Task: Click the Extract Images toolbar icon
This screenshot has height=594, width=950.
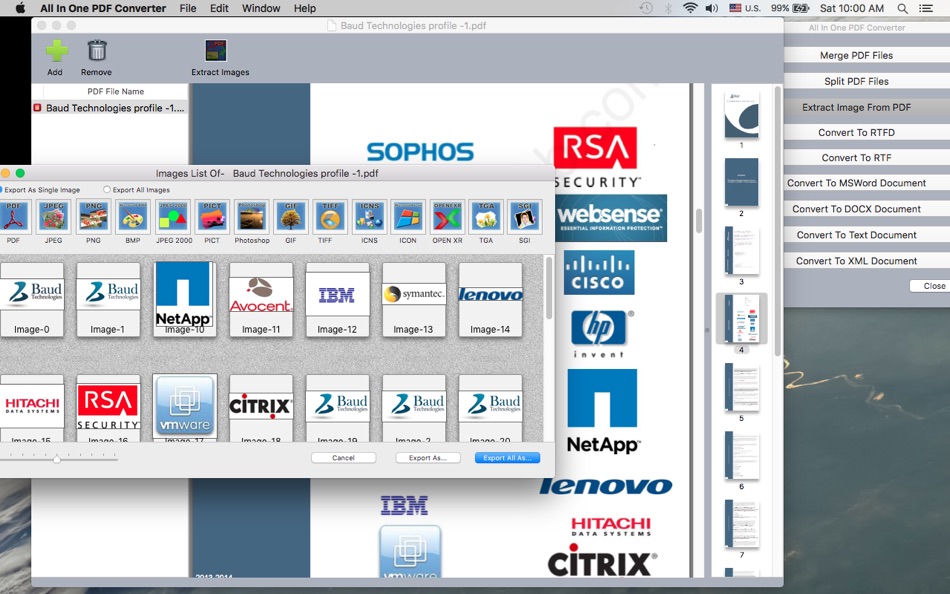Action: 216,51
